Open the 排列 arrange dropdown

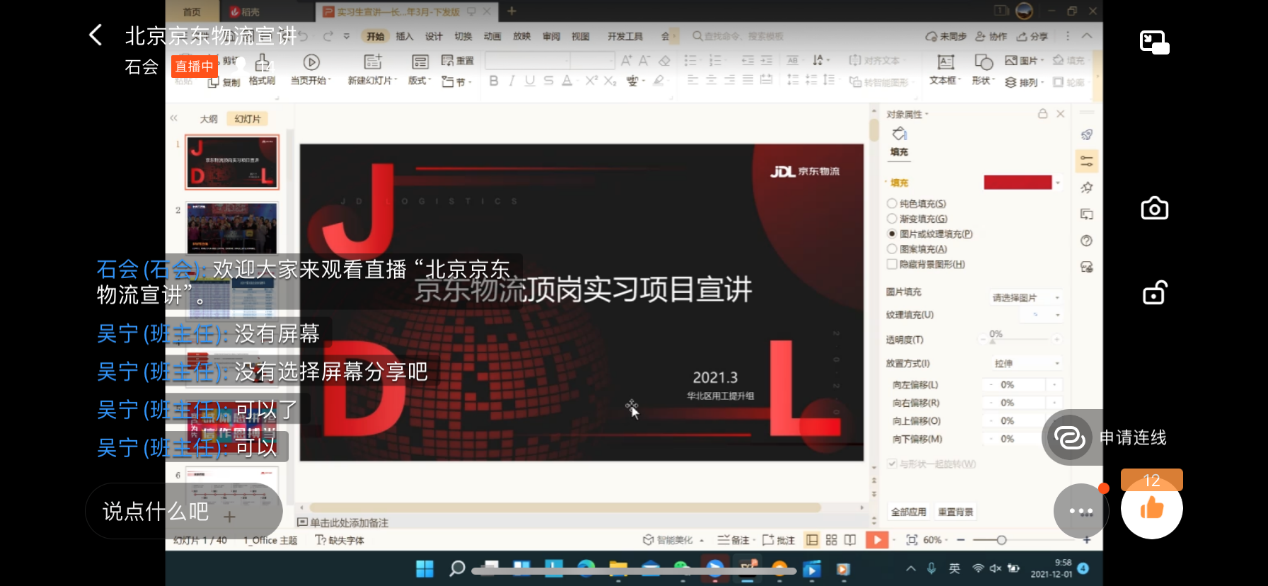pyautogui.click(x=1024, y=82)
